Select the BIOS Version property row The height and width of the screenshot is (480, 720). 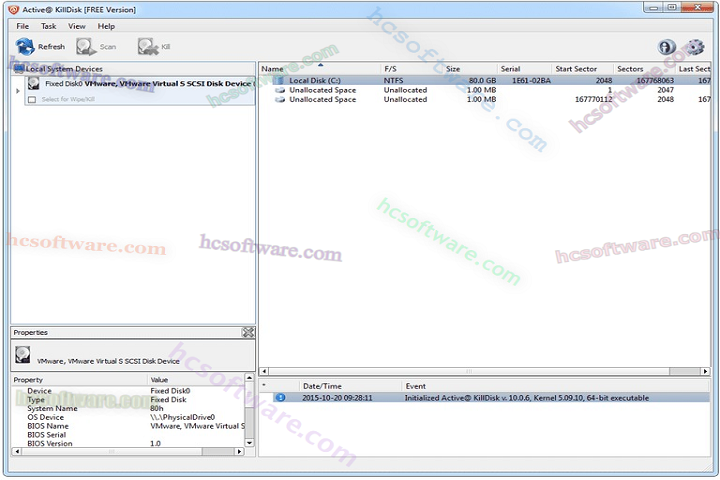coord(128,443)
